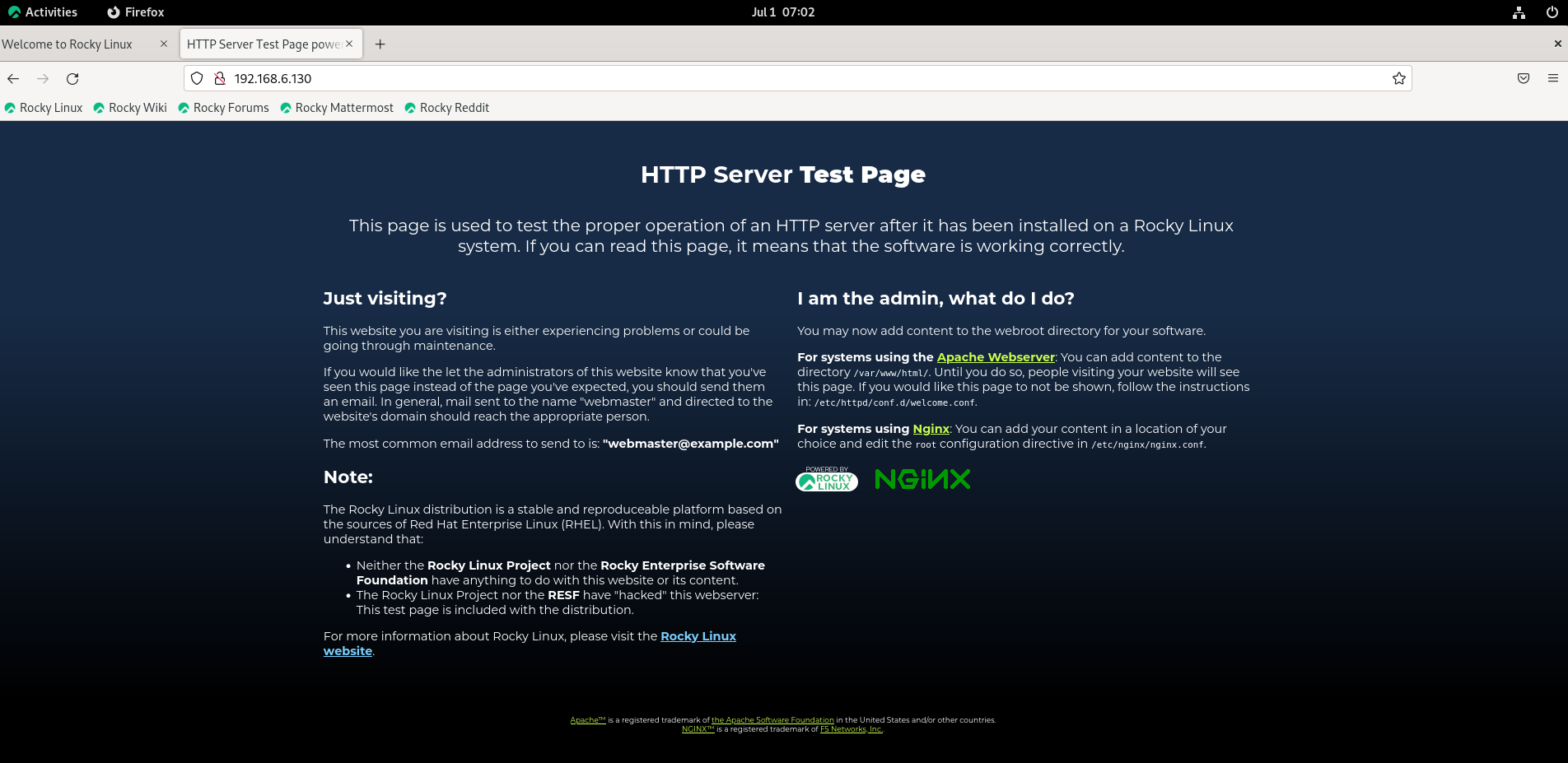The height and width of the screenshot is (763, 1568).
Task: Go back to the previous page
Action: pyautogui.click(x=13, y=78)
